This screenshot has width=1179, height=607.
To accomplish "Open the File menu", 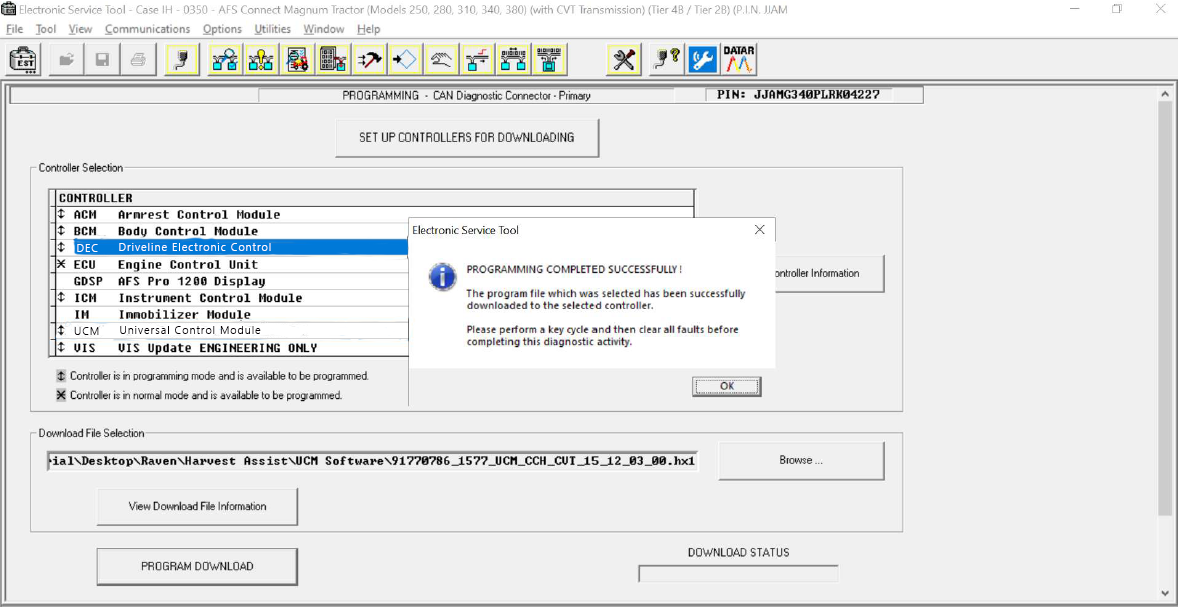I will click(x=14, y=29).
